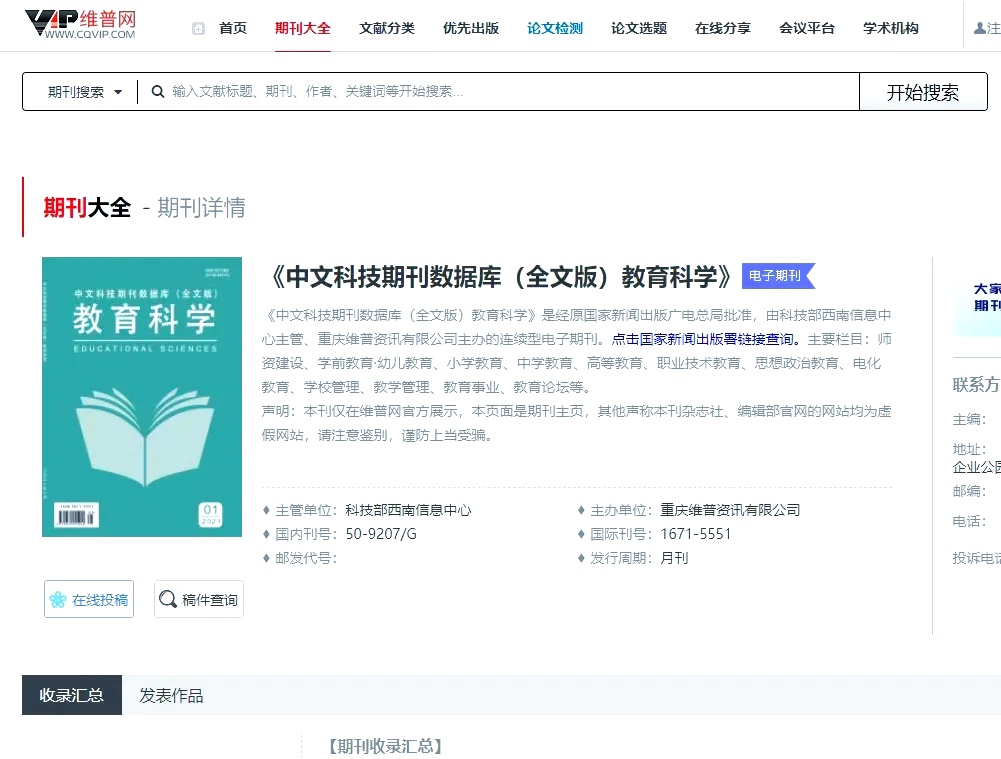This screenshot has height=759, width=1001.
Task: Open 论文选题 nav item
Action: coord(639,28)
